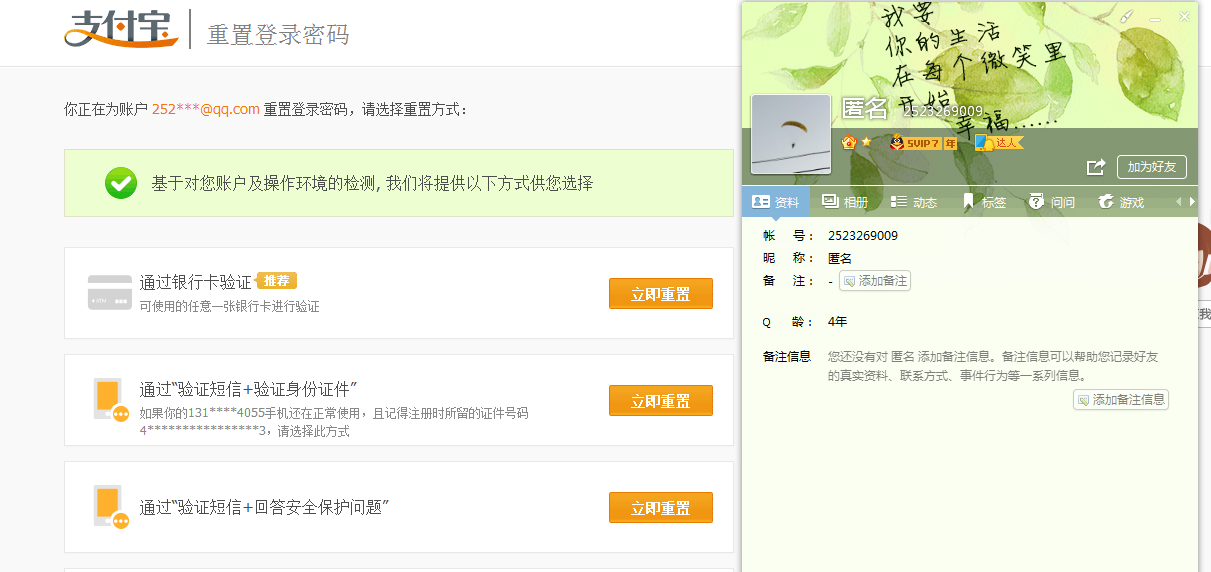Click 添加备注信息 button
Screen dimensions: 1211x572
pos(1121,400)
